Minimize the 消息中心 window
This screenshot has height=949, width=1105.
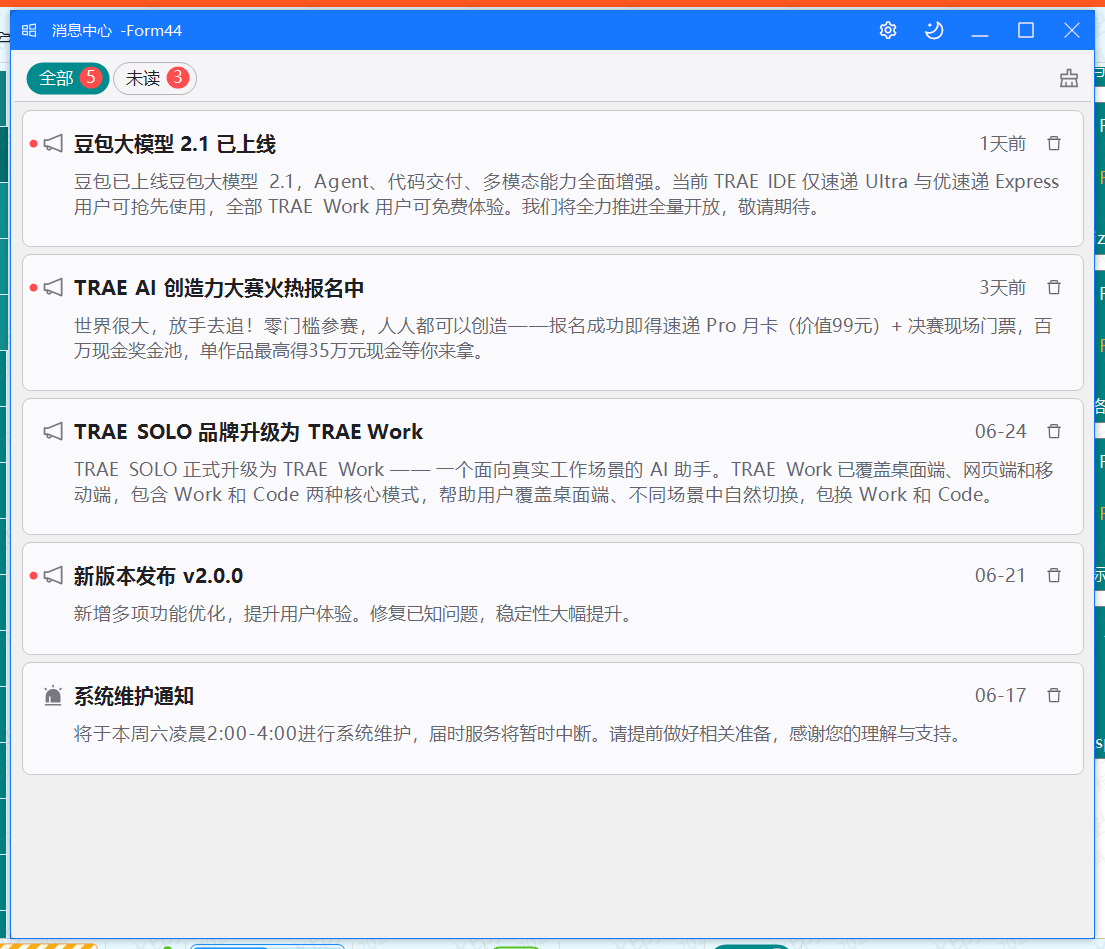980,30
